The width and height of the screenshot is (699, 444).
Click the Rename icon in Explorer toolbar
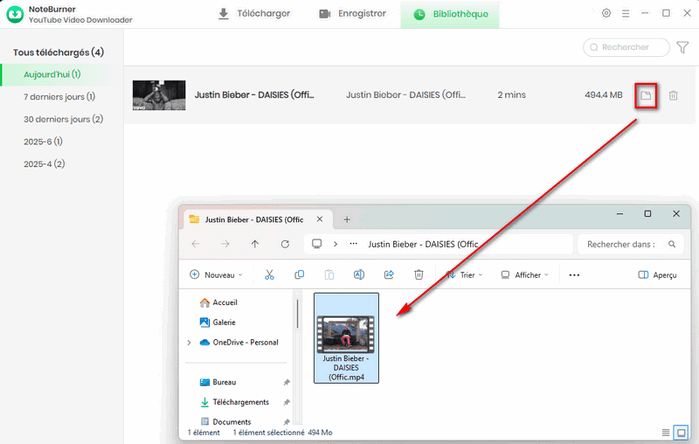[359, 275]
